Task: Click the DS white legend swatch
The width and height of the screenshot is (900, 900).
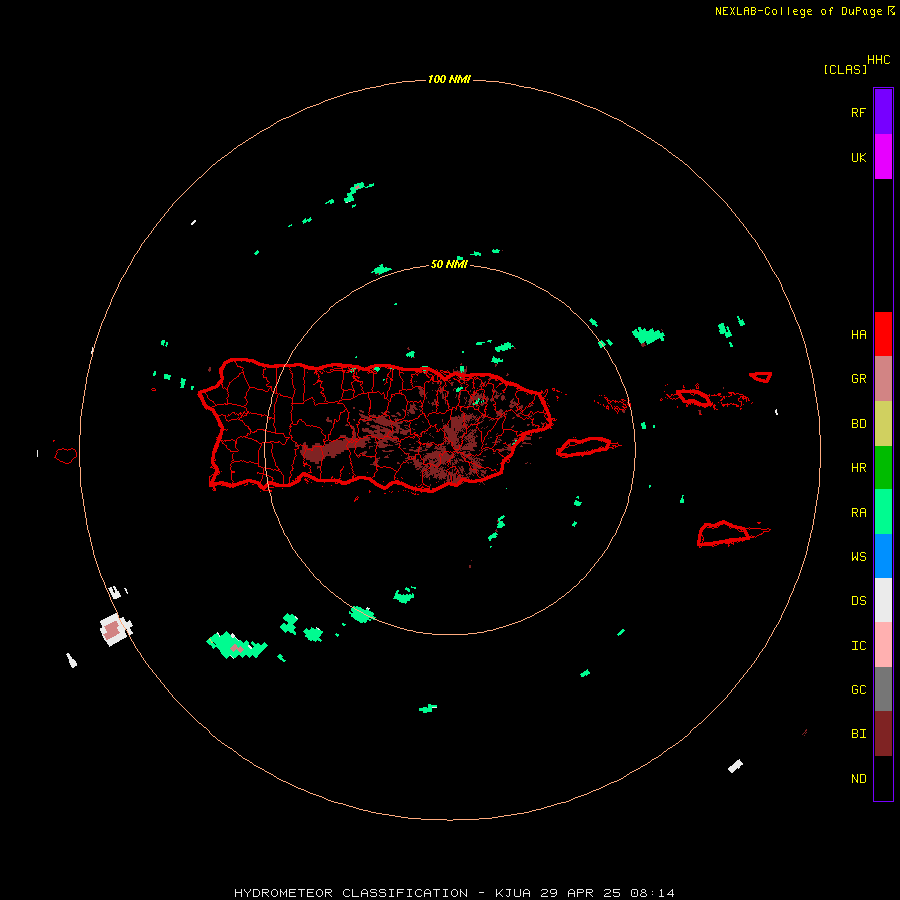Action: pyautogui.click(x=883, y=600)
